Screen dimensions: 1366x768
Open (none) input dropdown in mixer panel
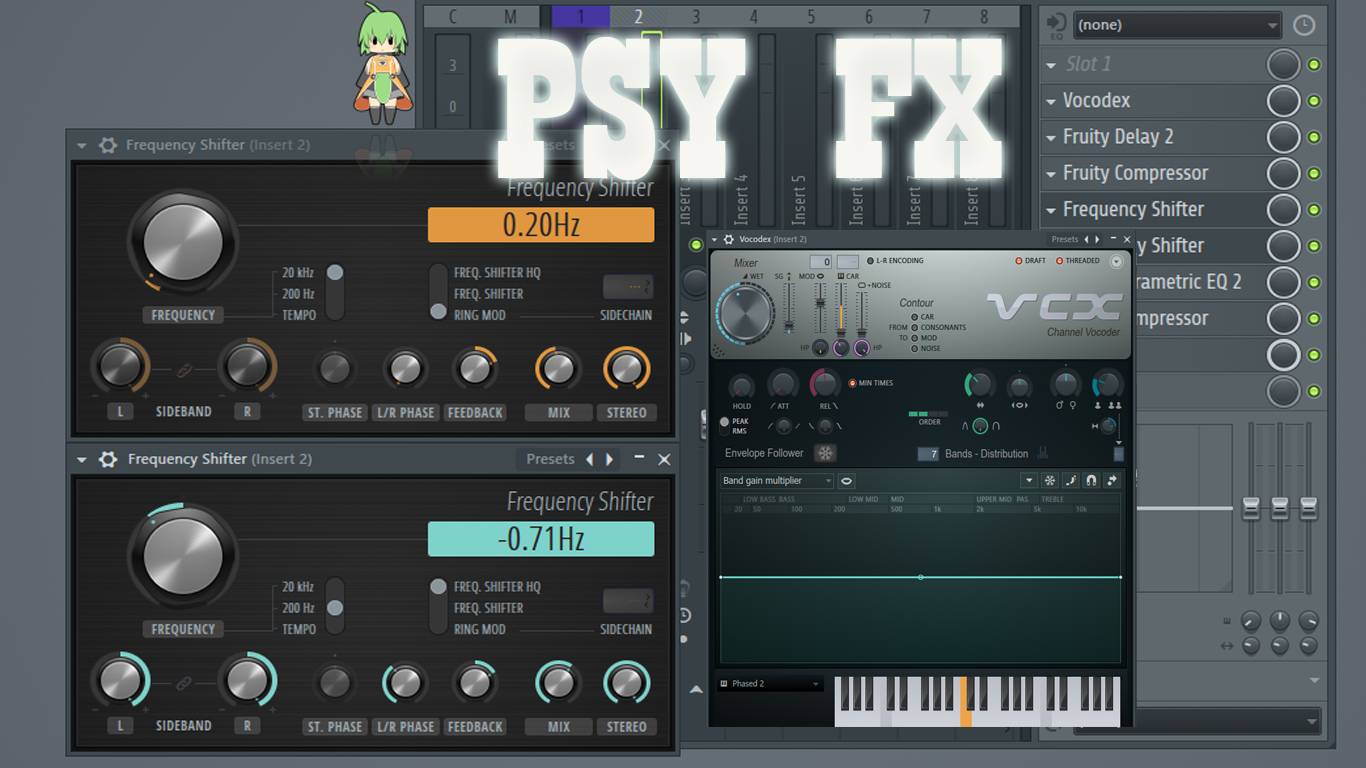(1176, 25)
